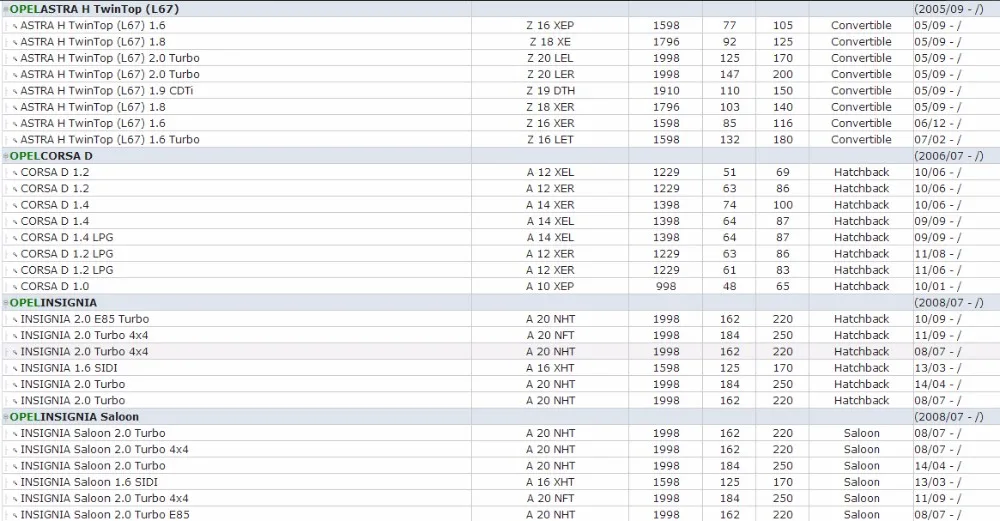The image size is (1000, 521).
Task: Select INSIGNIA Saloon 2.0 Turbo dated 14/04
Action: point(500,466)
